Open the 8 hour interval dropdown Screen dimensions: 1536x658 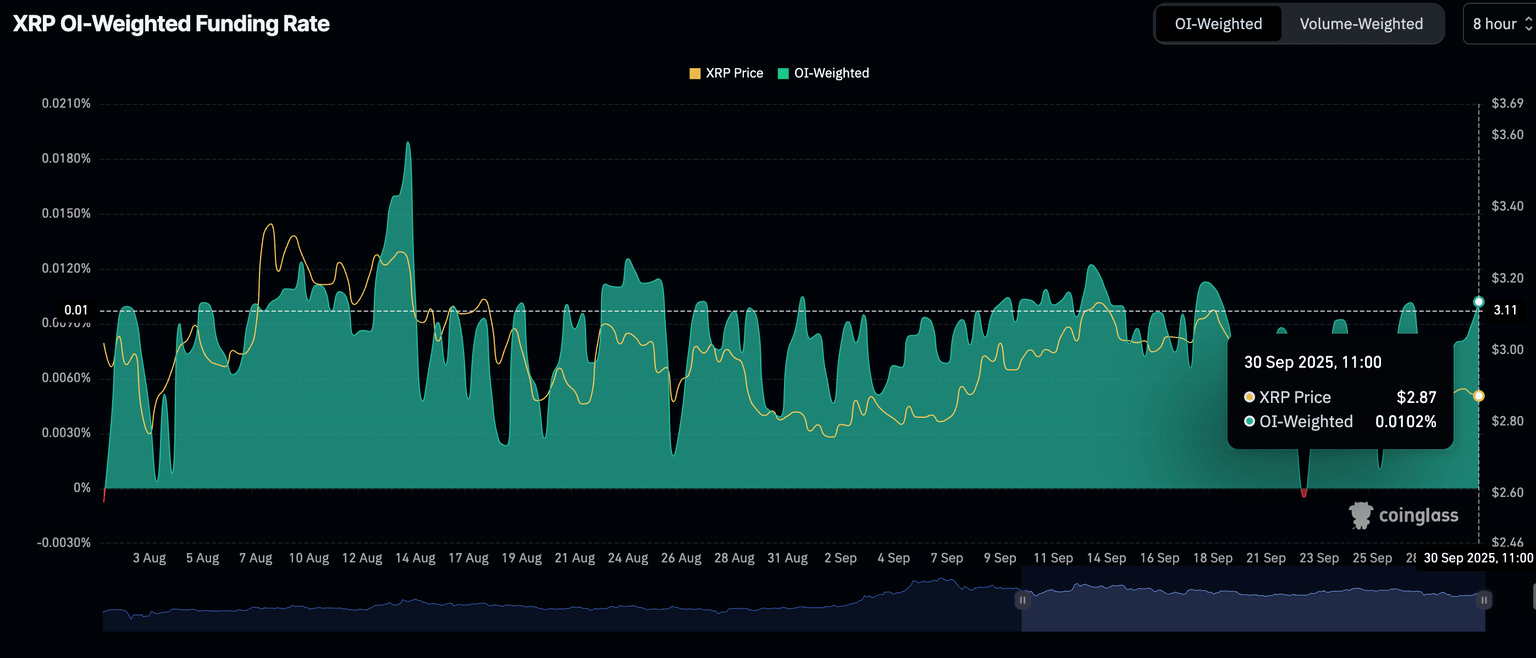1499,24
